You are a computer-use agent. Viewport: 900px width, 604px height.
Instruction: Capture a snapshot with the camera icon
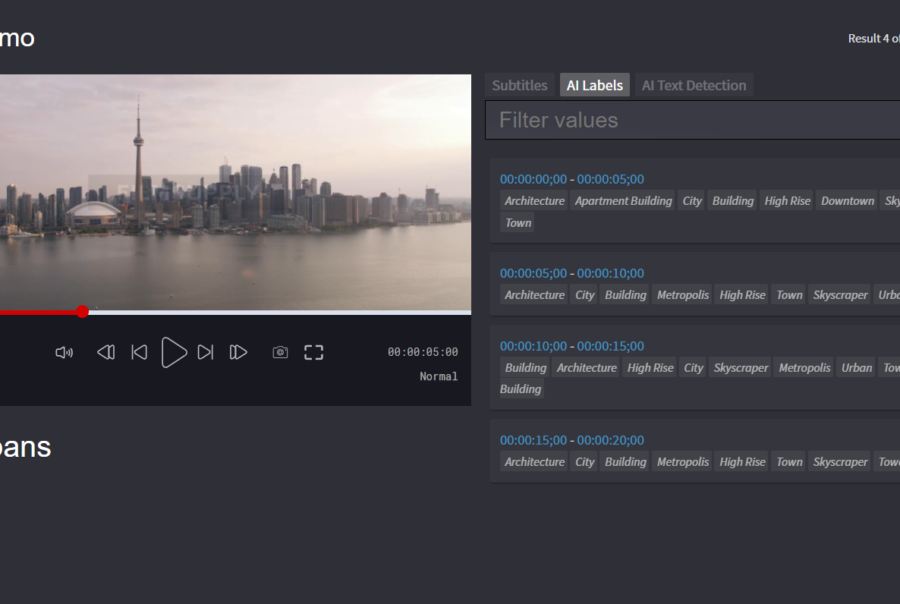(x=279, y=352)
